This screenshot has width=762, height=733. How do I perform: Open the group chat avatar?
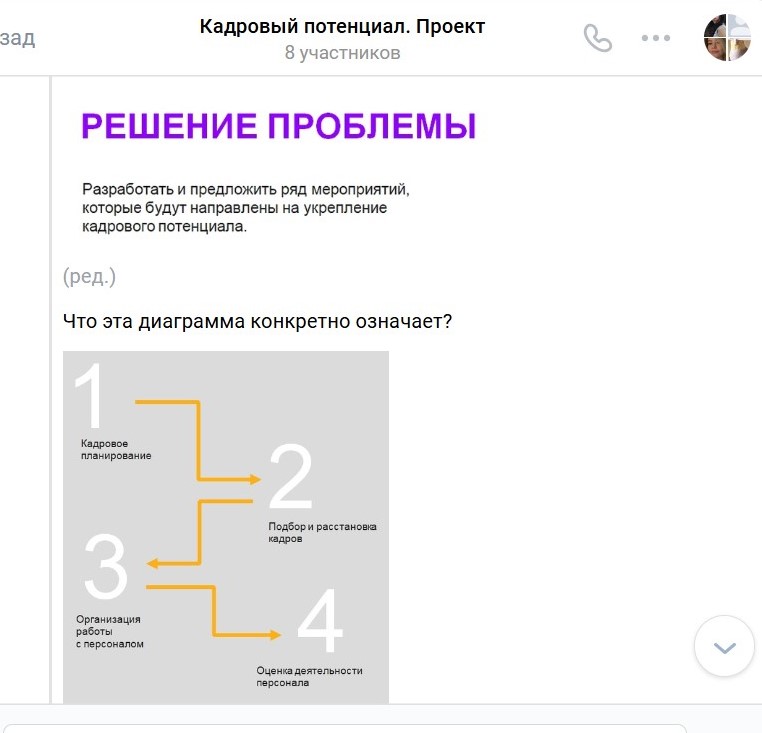tap(727, 37)
